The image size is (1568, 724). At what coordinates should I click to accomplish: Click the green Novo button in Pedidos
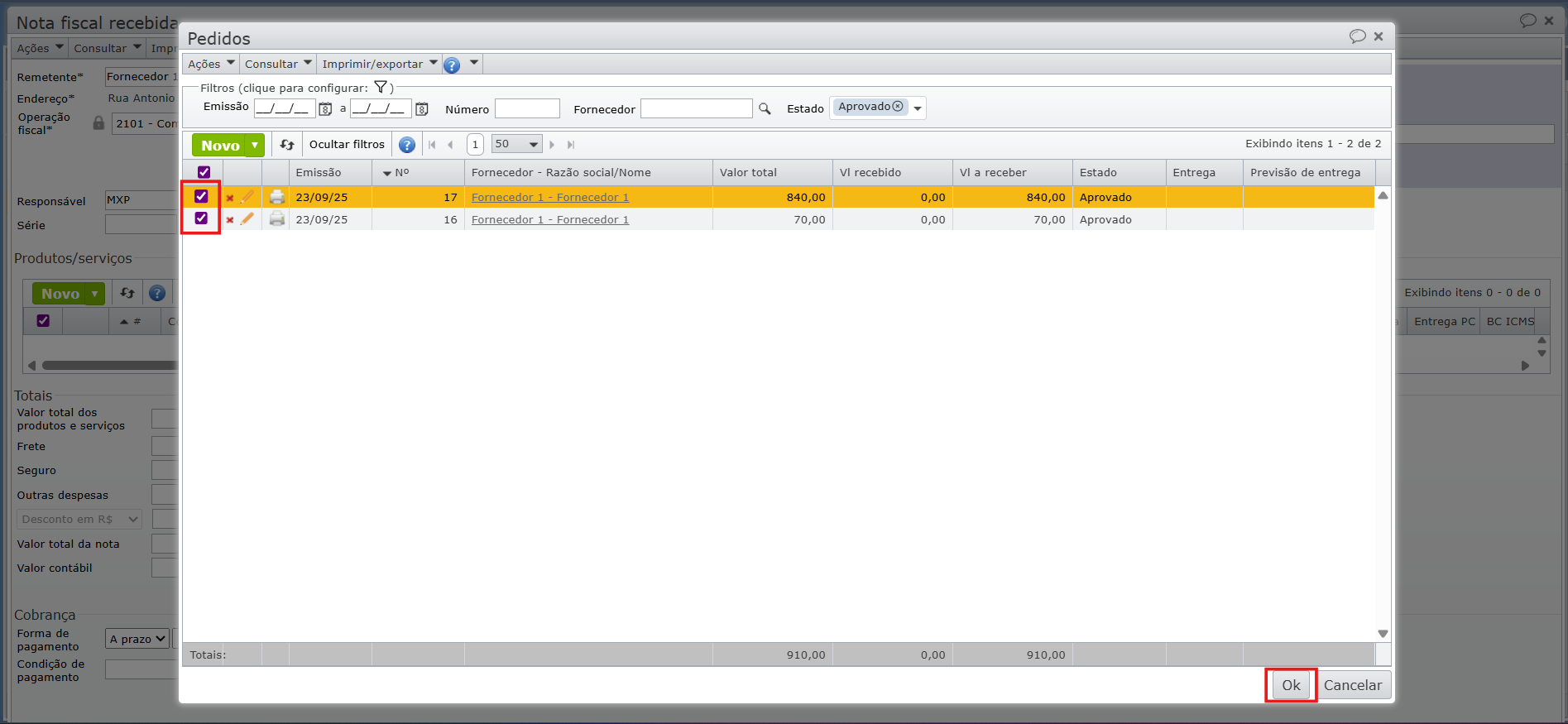click(219, 146)
